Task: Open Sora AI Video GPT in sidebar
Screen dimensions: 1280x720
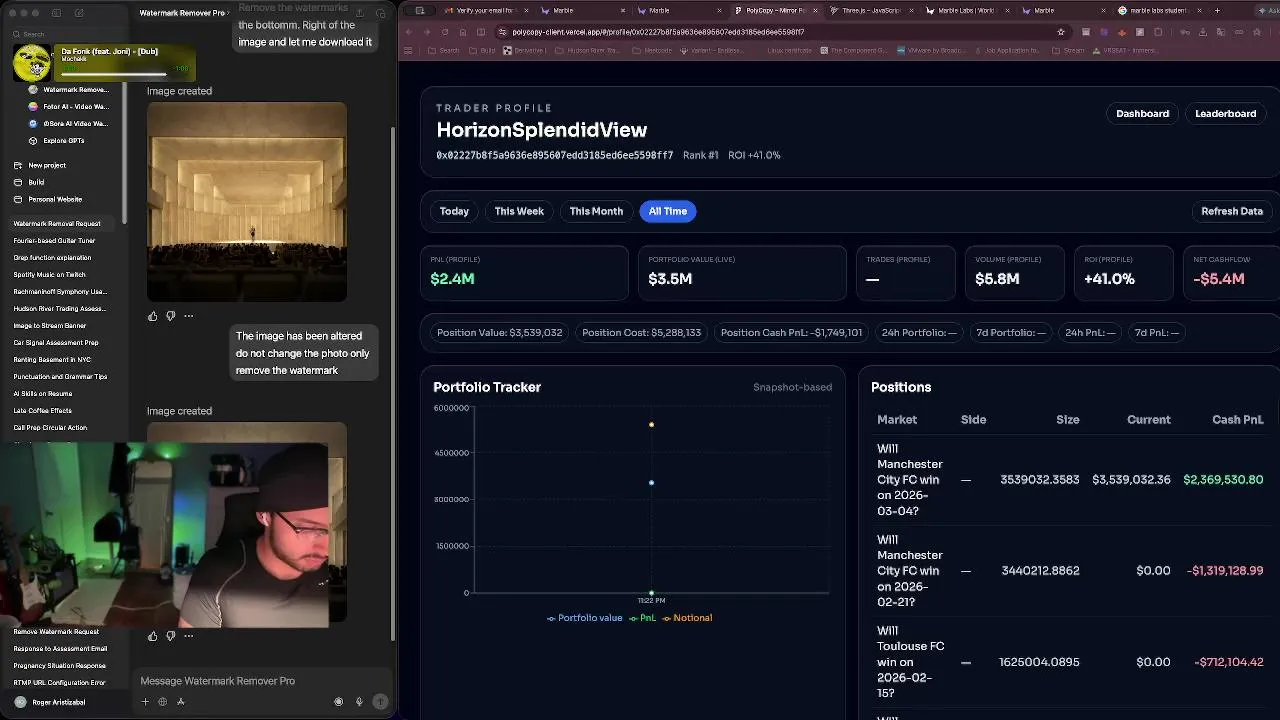Action: click(68, 124)
